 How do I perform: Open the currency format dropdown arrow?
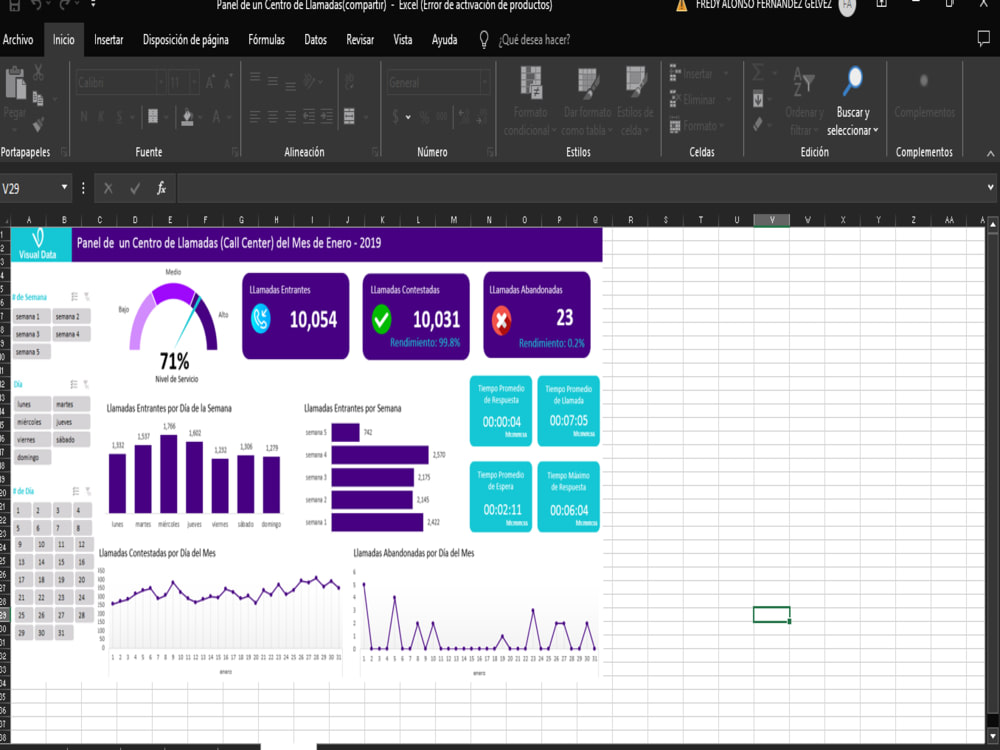coord(408,117)
